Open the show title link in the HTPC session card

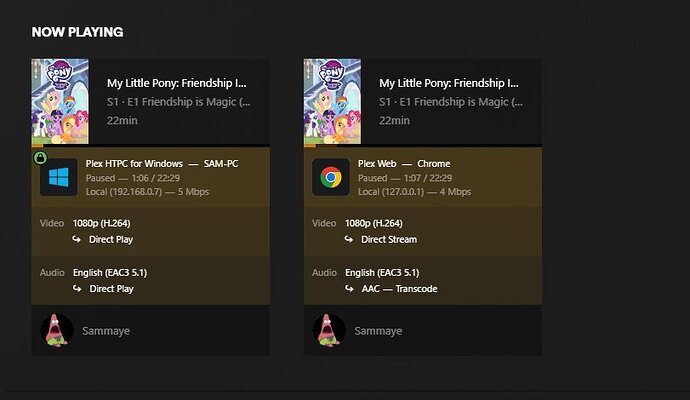pos(177,83)
